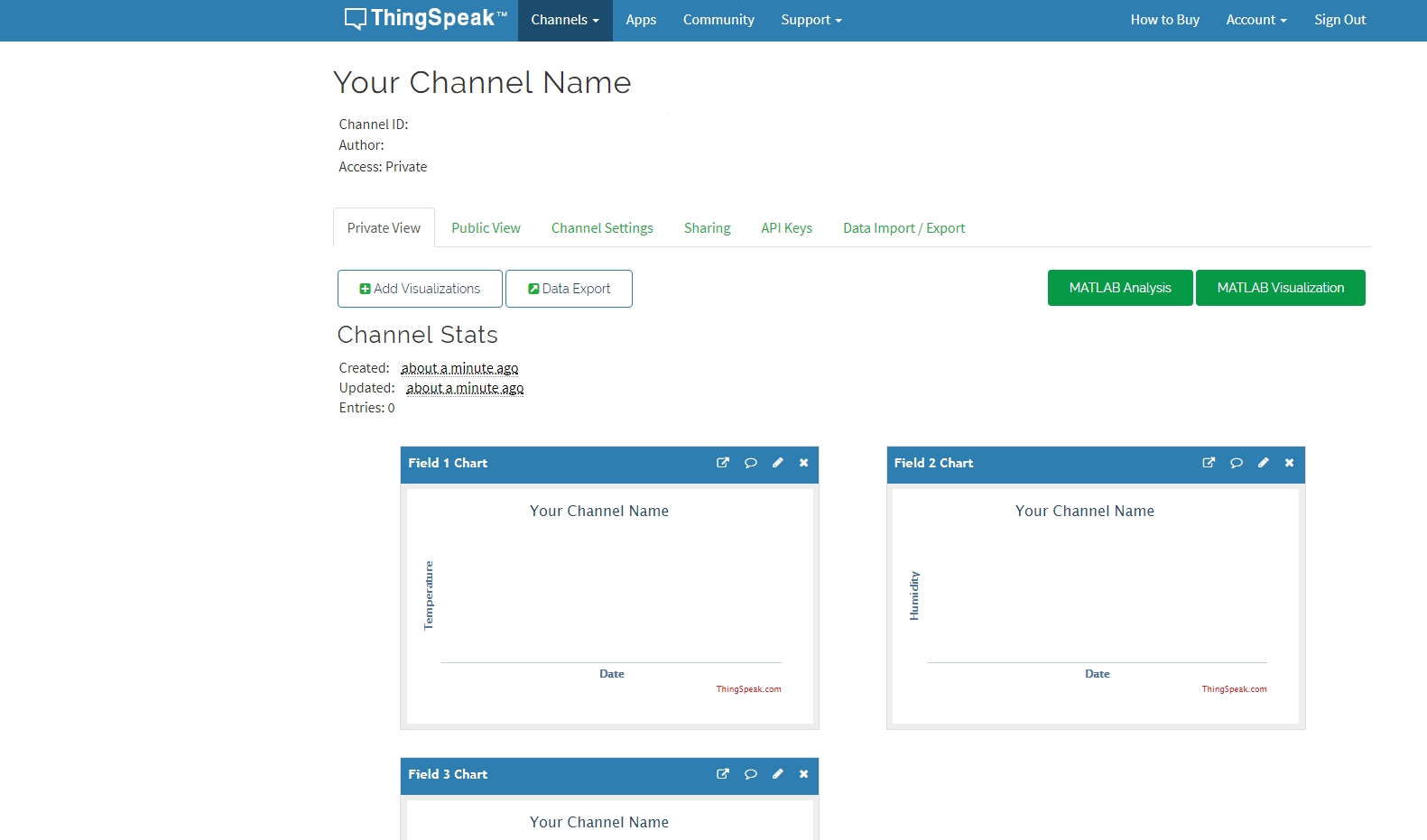Click the Data Export button
The height and width of the screenshot is (840, 1427).
coord(569,289)
